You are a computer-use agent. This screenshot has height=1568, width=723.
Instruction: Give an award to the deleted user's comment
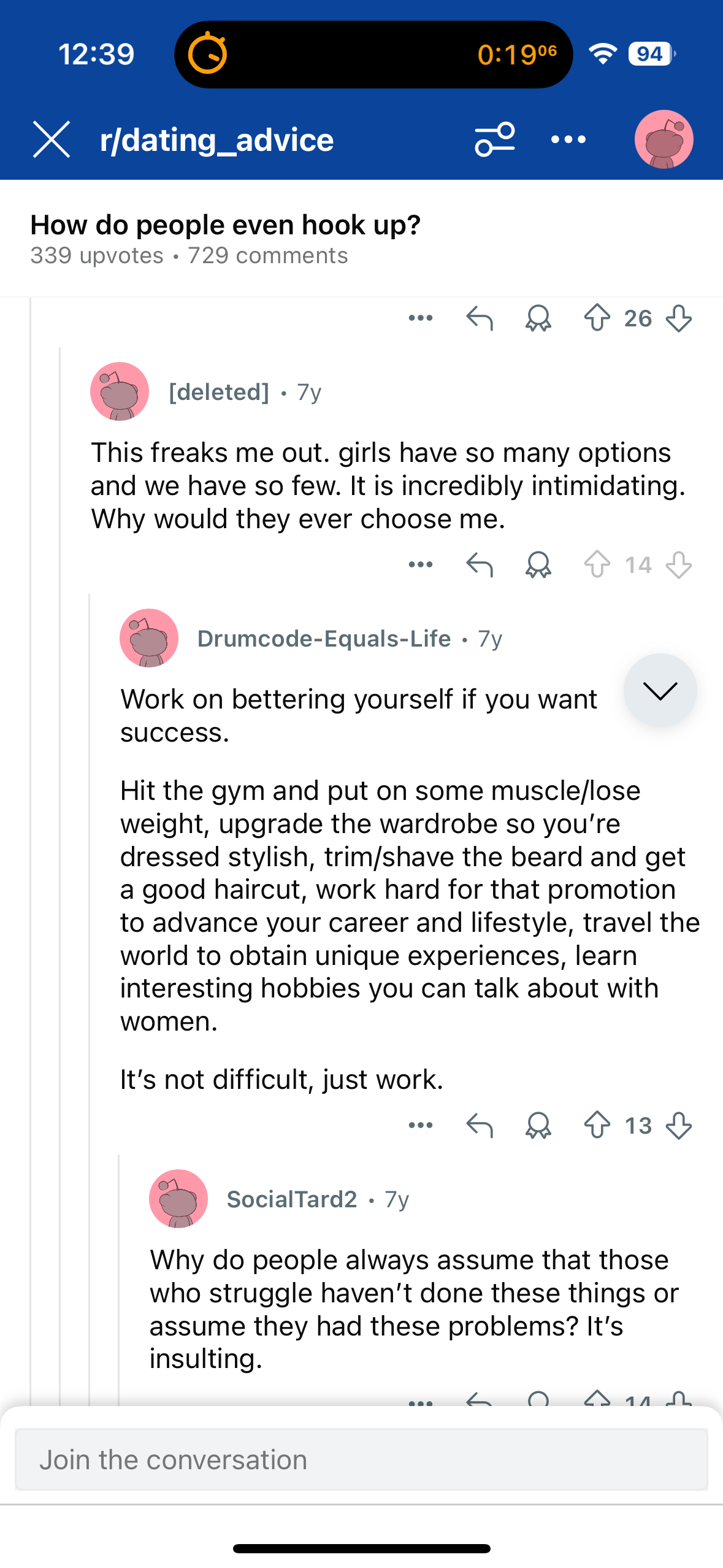click(x=538, y=564)
